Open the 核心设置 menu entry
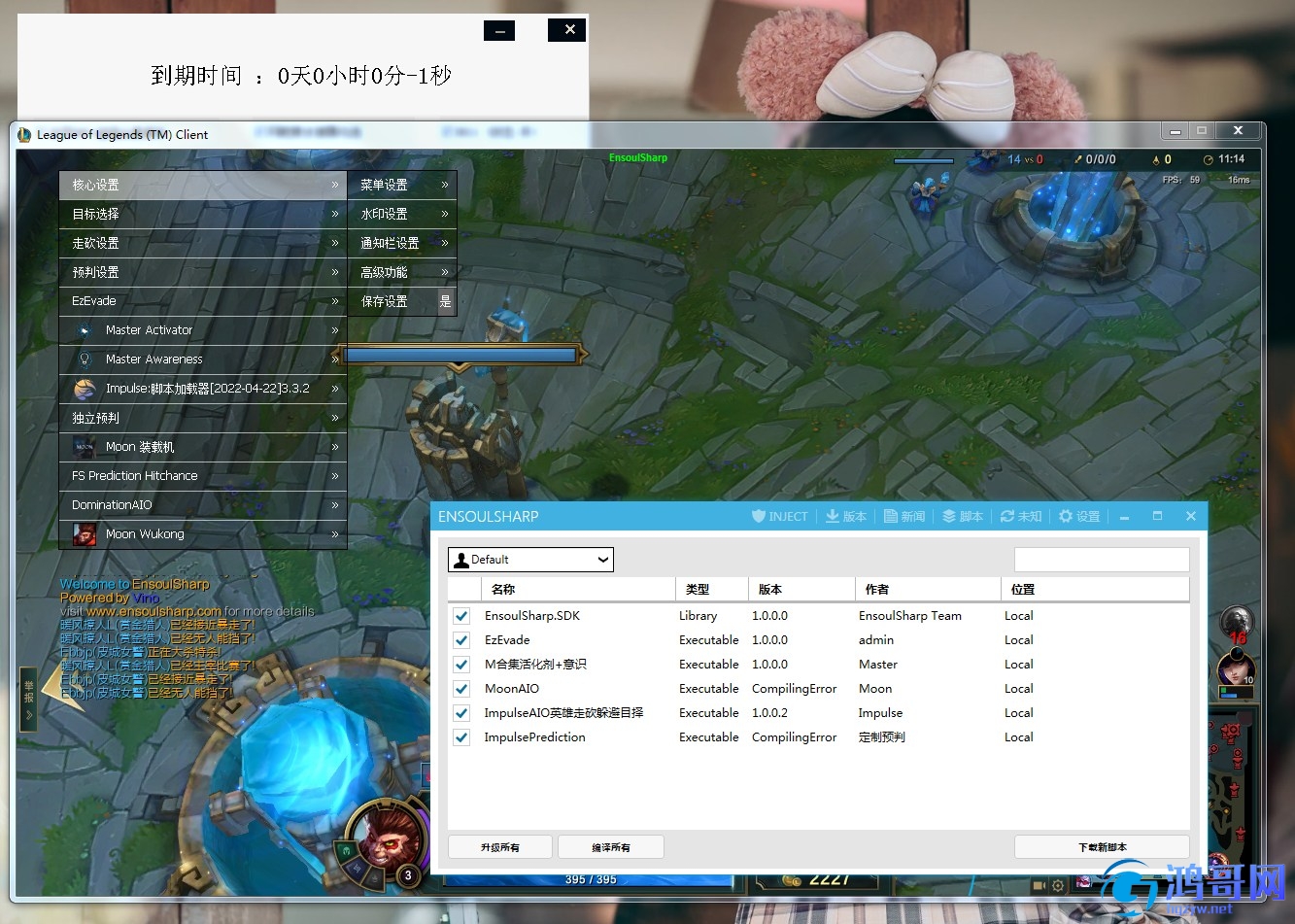This screenshot has height=924, width=1295. 203,185
